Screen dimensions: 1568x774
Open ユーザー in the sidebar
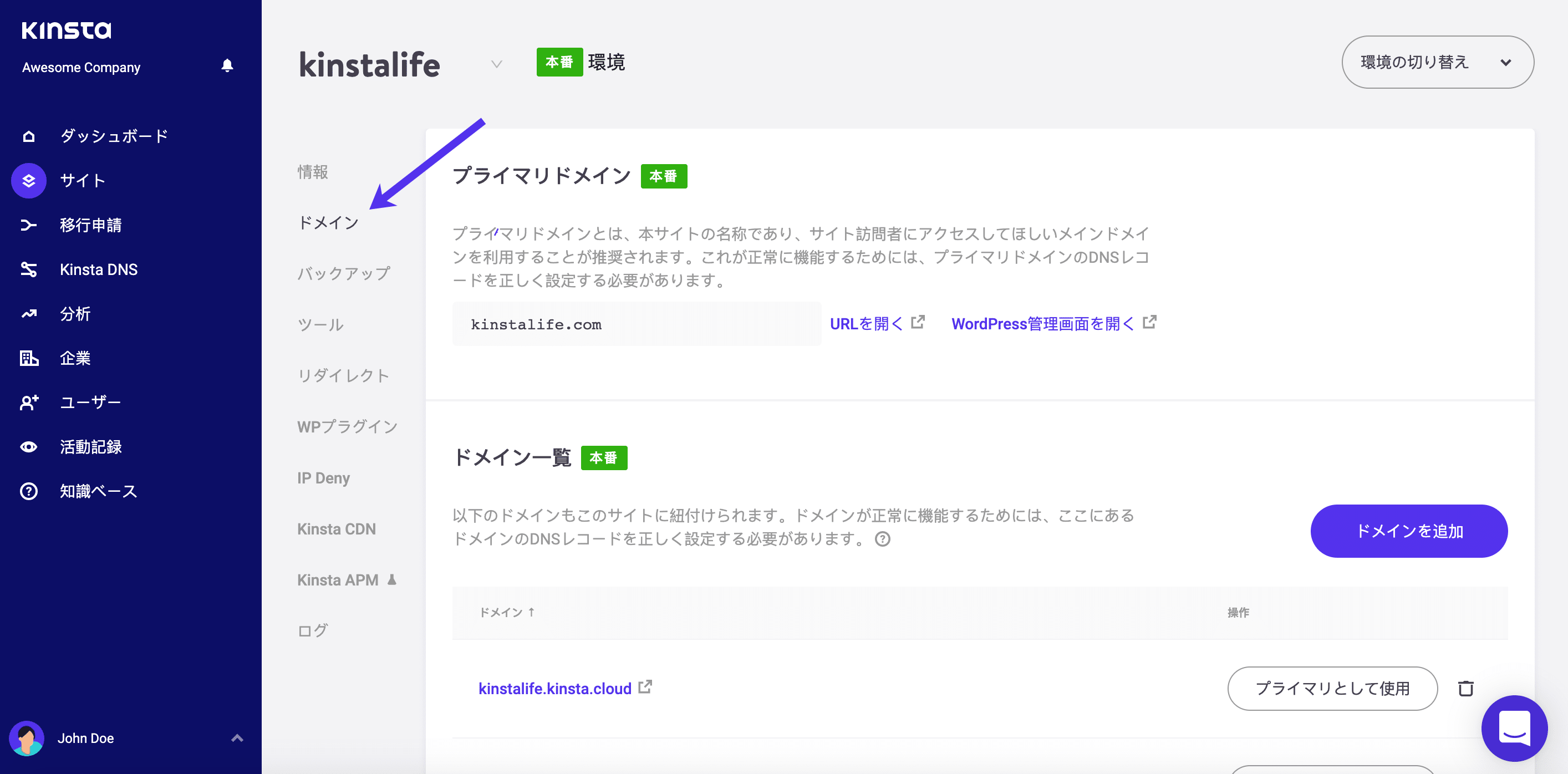pyautogui.click(x=91, y=402)
